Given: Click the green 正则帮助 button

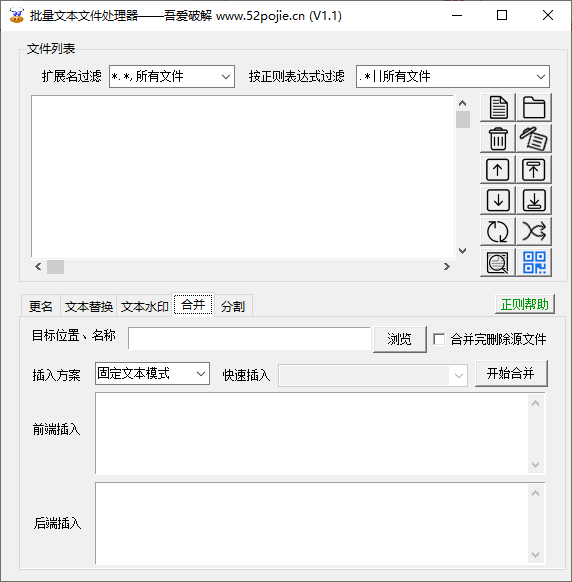Looking at the screenshot, I should [525, 304].
